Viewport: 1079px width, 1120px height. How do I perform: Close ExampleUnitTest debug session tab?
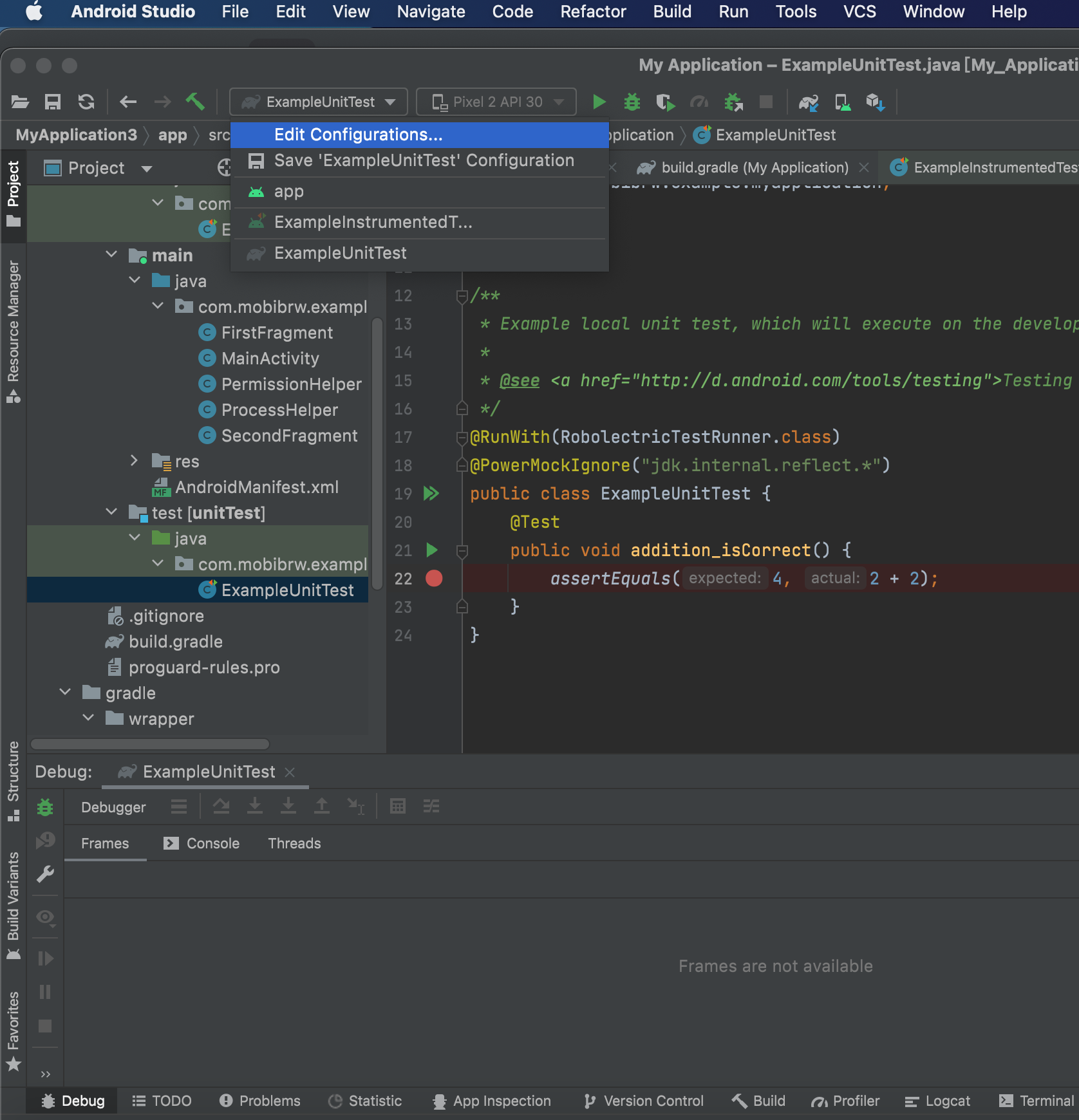[290, 772]
